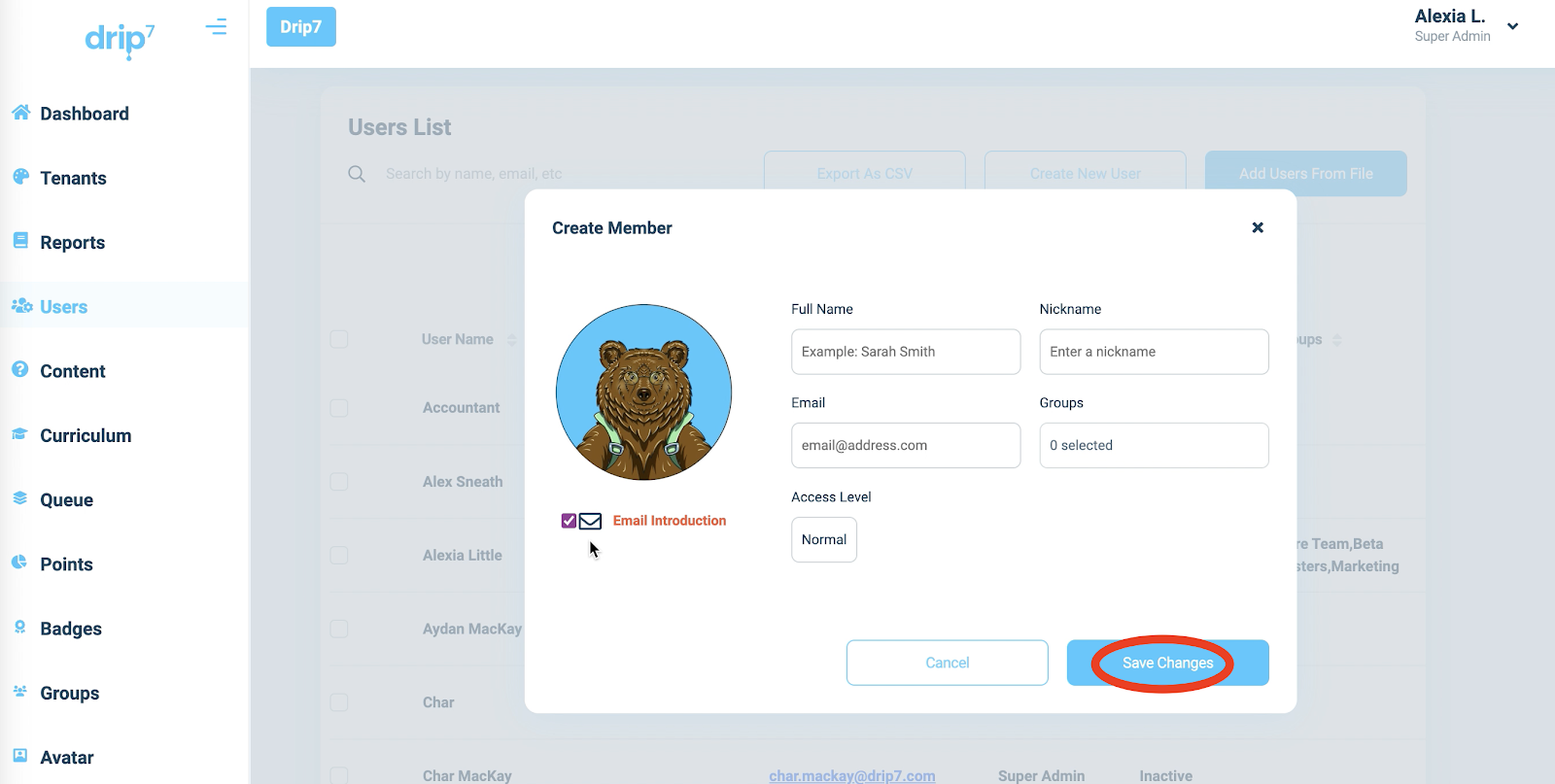
Task: Click the users search field
Action: click(x=564, y=174)
